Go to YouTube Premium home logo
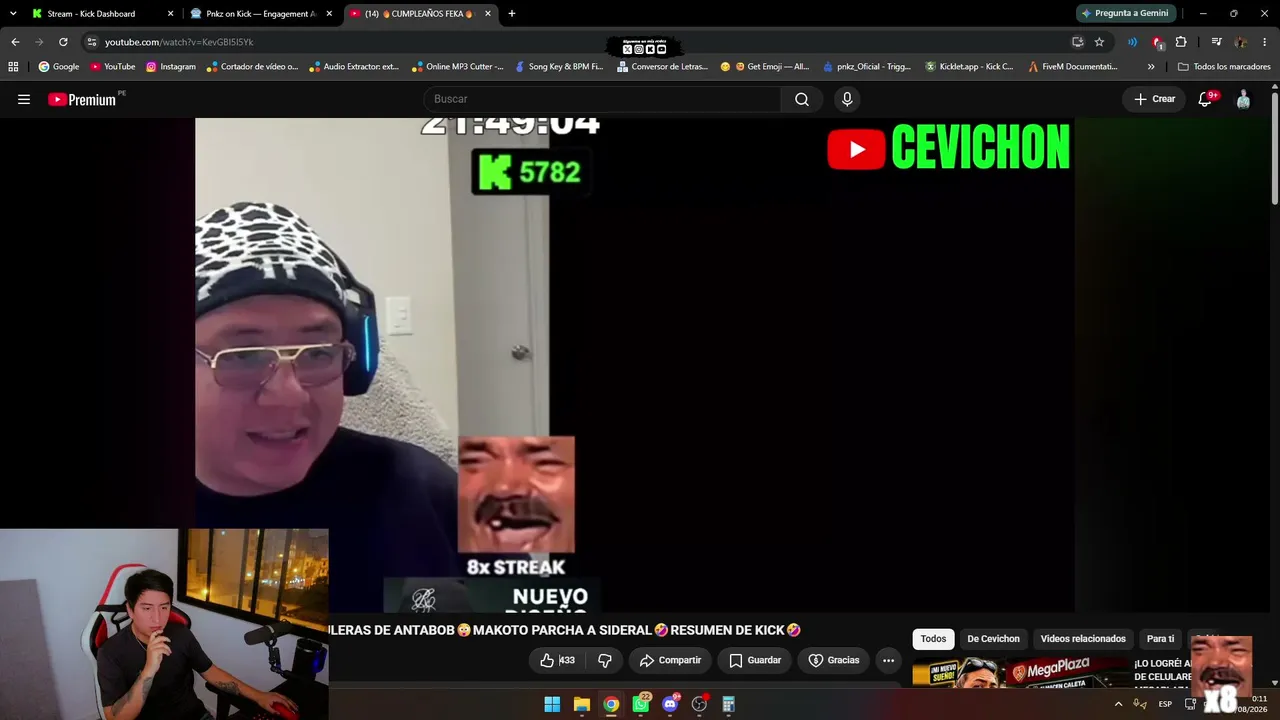 [82, 99]
